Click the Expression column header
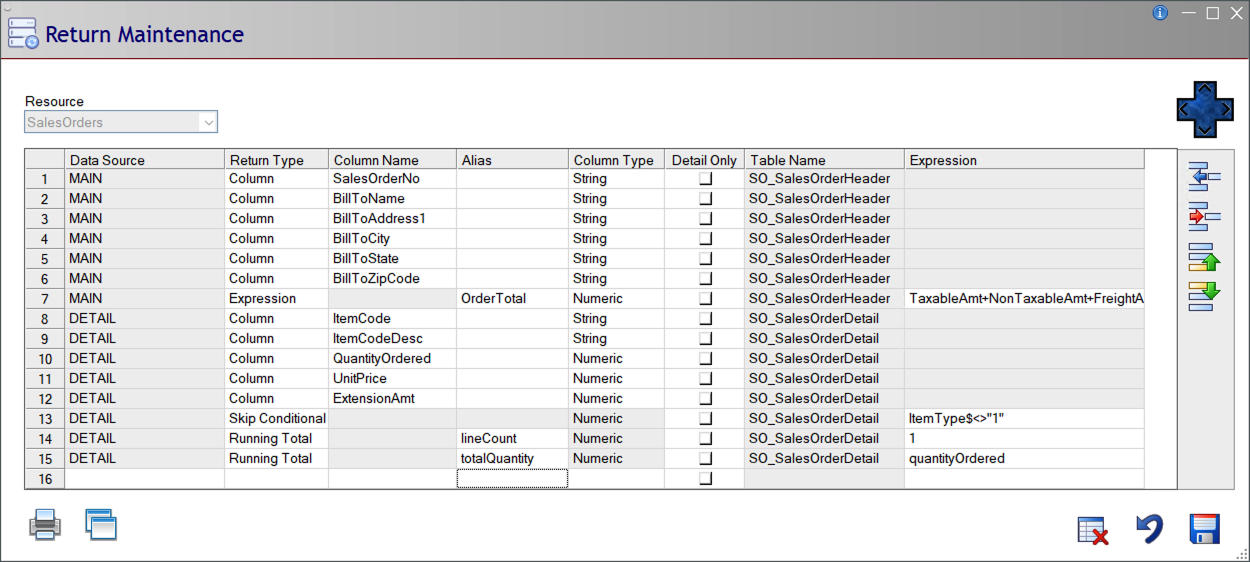 pyautogui.click(x=1024, y=160)
